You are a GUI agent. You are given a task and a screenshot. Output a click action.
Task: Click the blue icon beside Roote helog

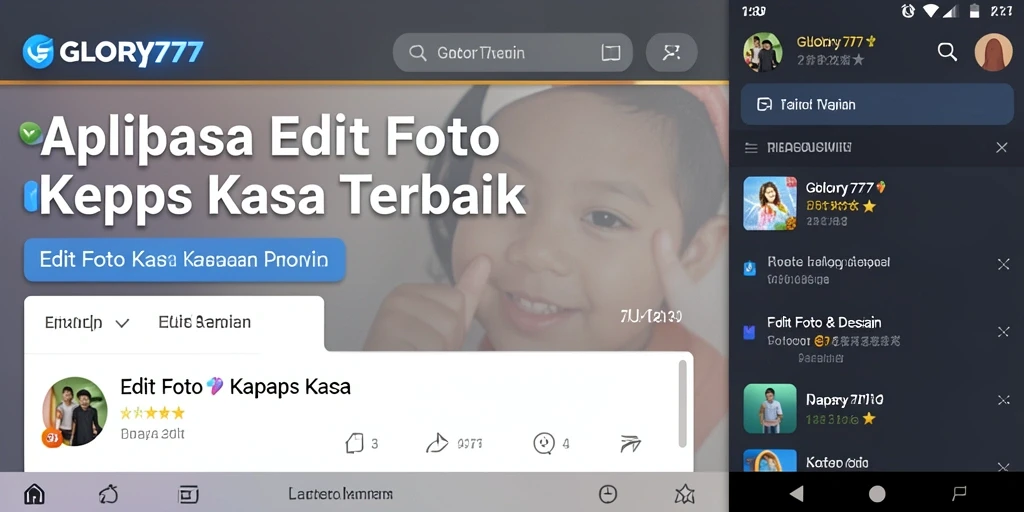pos(750,268)
